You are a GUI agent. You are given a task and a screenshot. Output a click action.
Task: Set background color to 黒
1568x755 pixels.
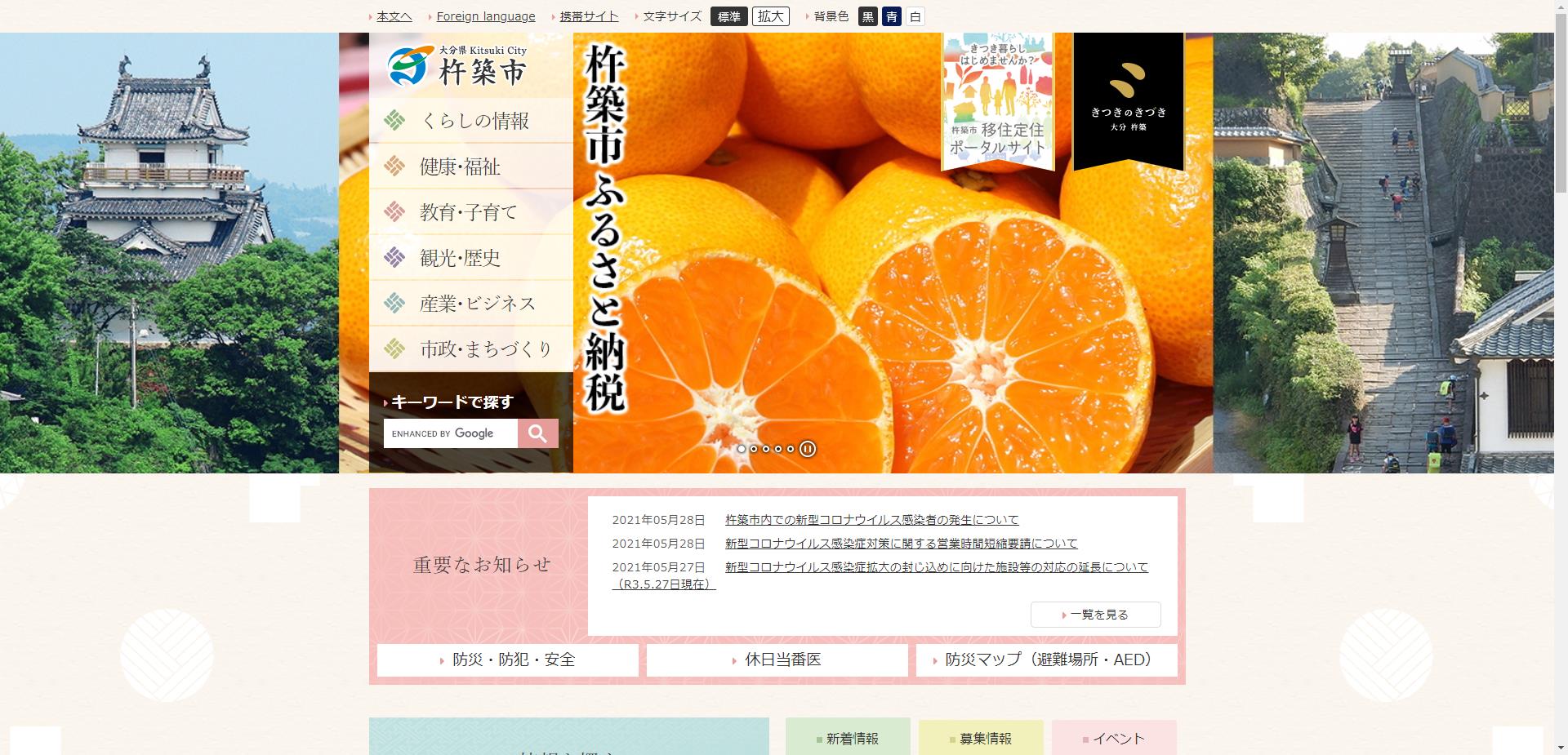868,16
